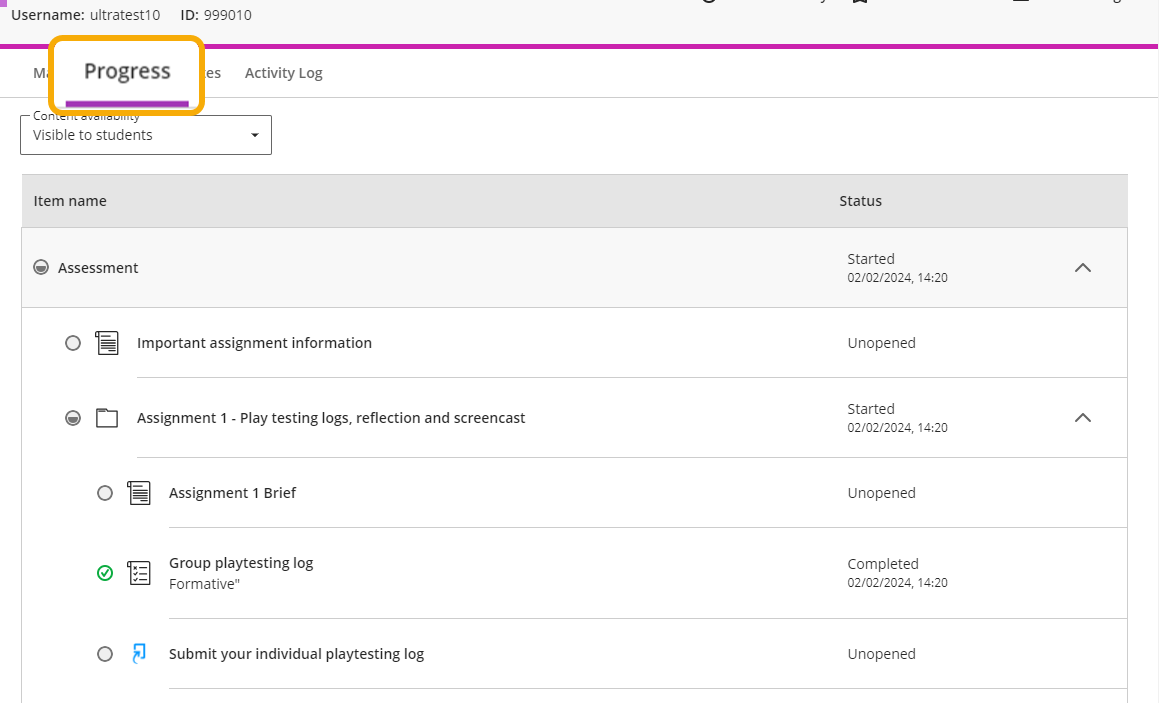Click the document icon beside Assignment 1 Brief
Viewport: 1159px width, 703px height.
coord(139,493)
